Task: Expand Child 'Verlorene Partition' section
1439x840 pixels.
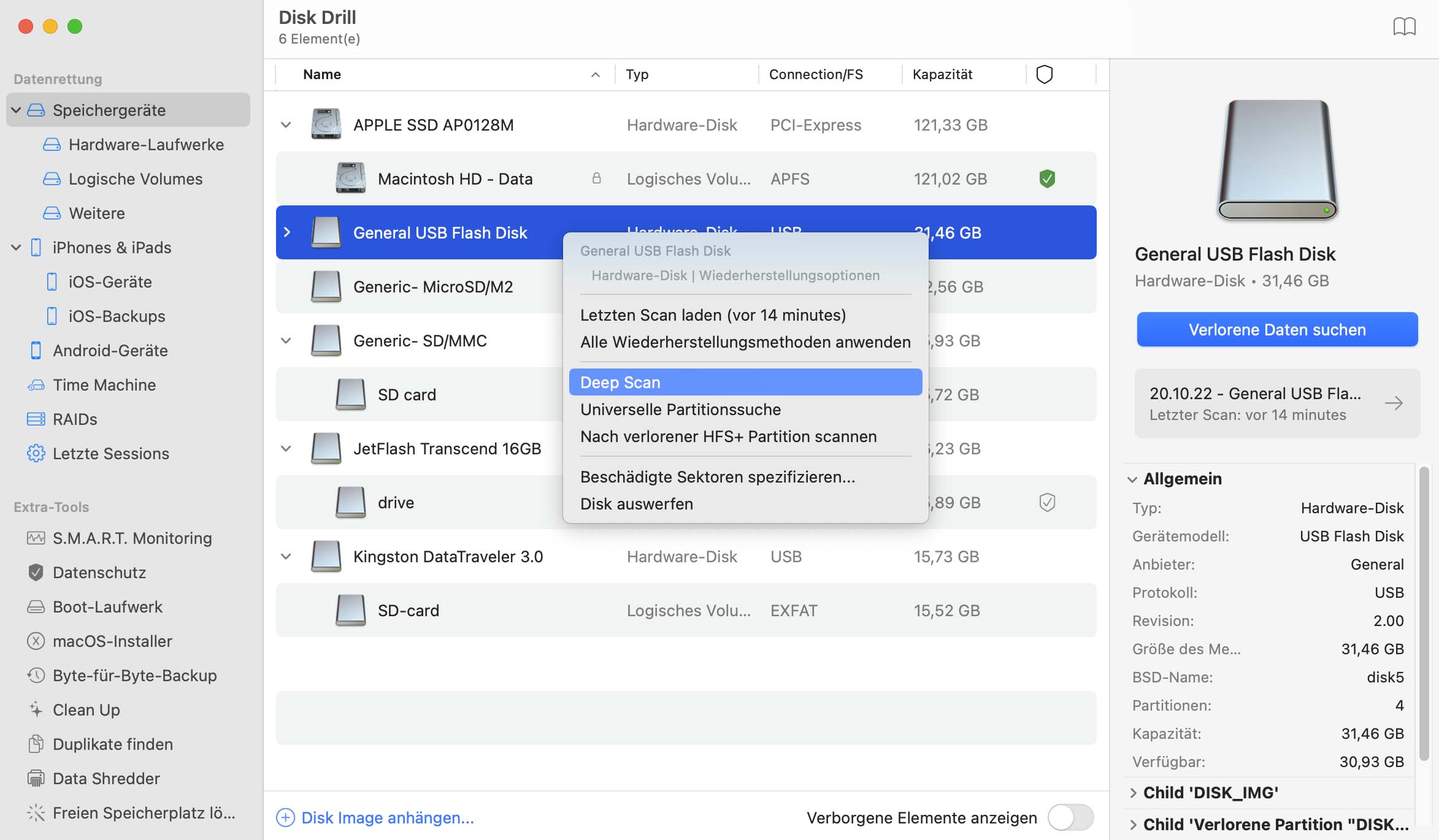Action: click(x=1133, y=825)
